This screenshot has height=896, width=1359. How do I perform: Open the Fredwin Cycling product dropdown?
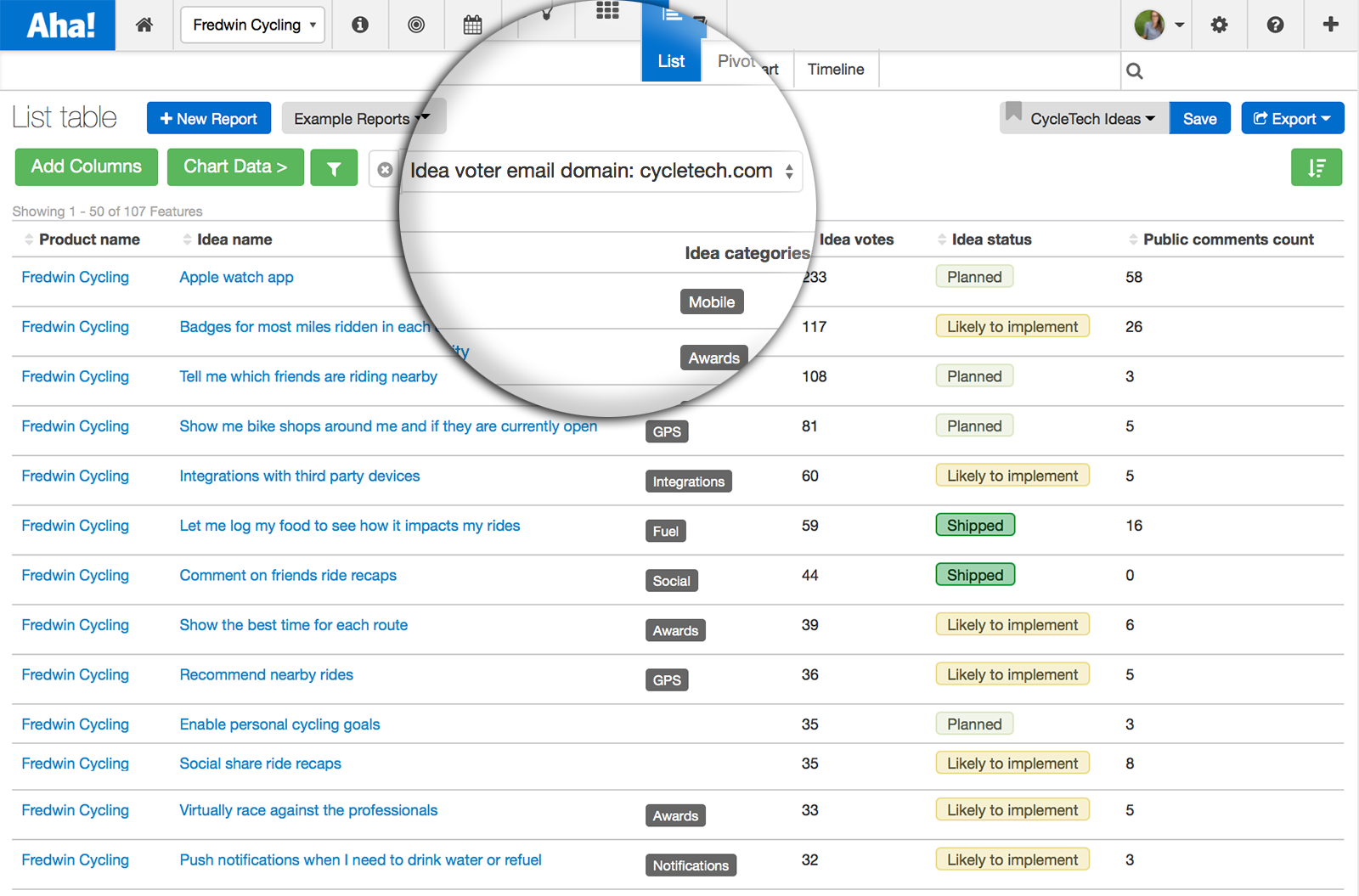[251, 25]
